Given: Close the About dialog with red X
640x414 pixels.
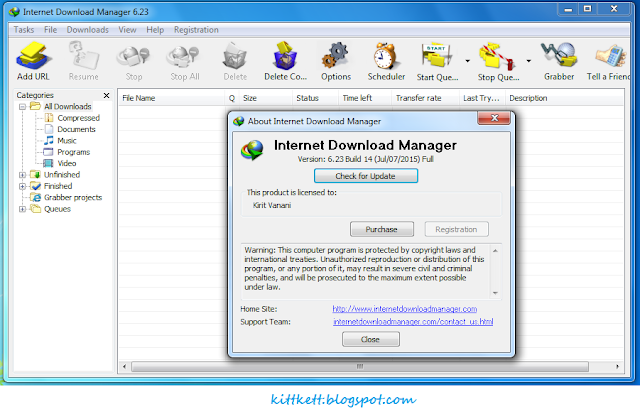Looking at the screenshot, I should [494, 118].
